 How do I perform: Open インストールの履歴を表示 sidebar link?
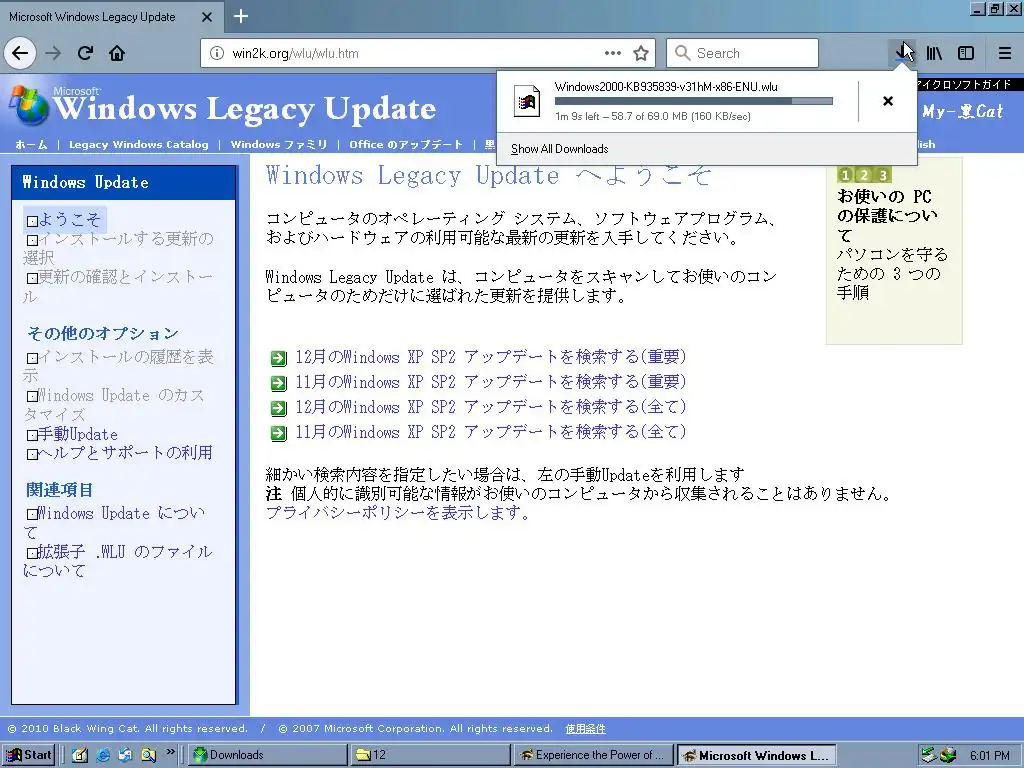tap(119, 366)
